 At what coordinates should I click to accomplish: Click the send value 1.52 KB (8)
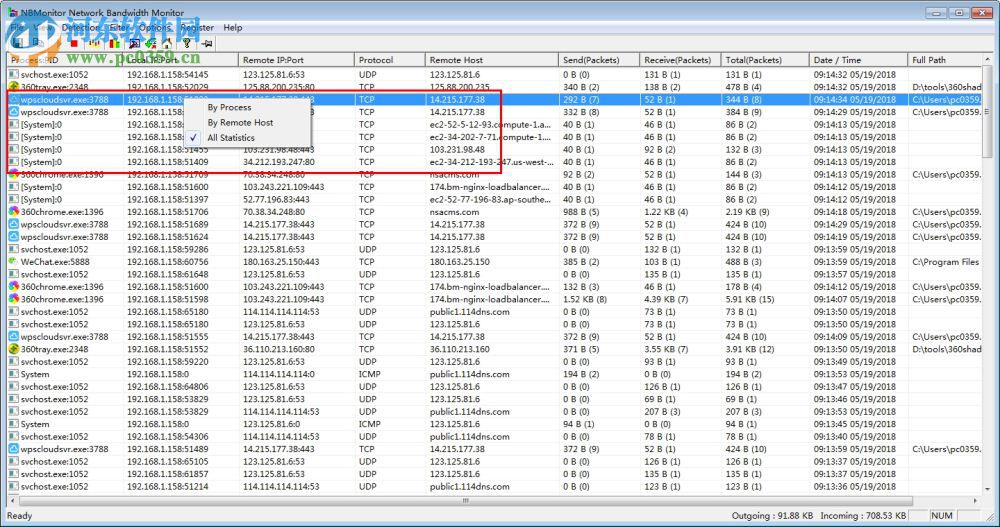coord(585,299)
